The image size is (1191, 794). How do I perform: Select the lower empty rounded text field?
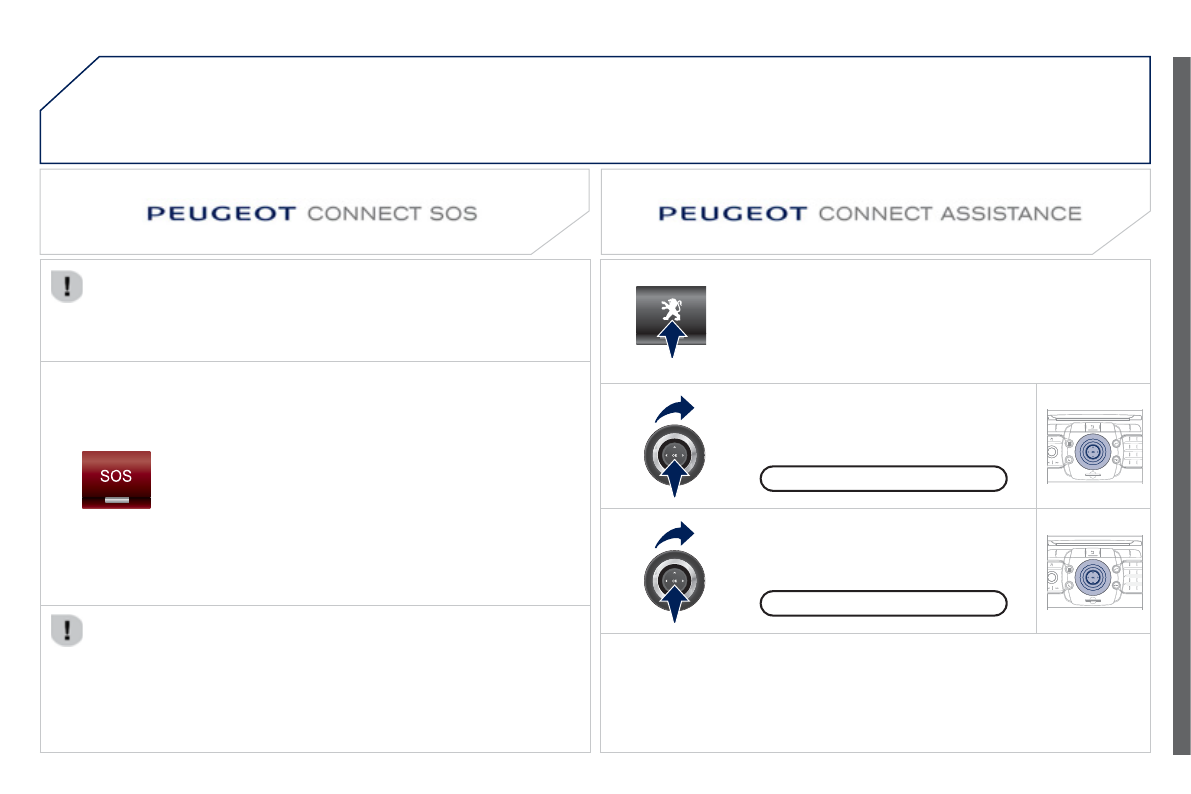(x=882, y=603)
